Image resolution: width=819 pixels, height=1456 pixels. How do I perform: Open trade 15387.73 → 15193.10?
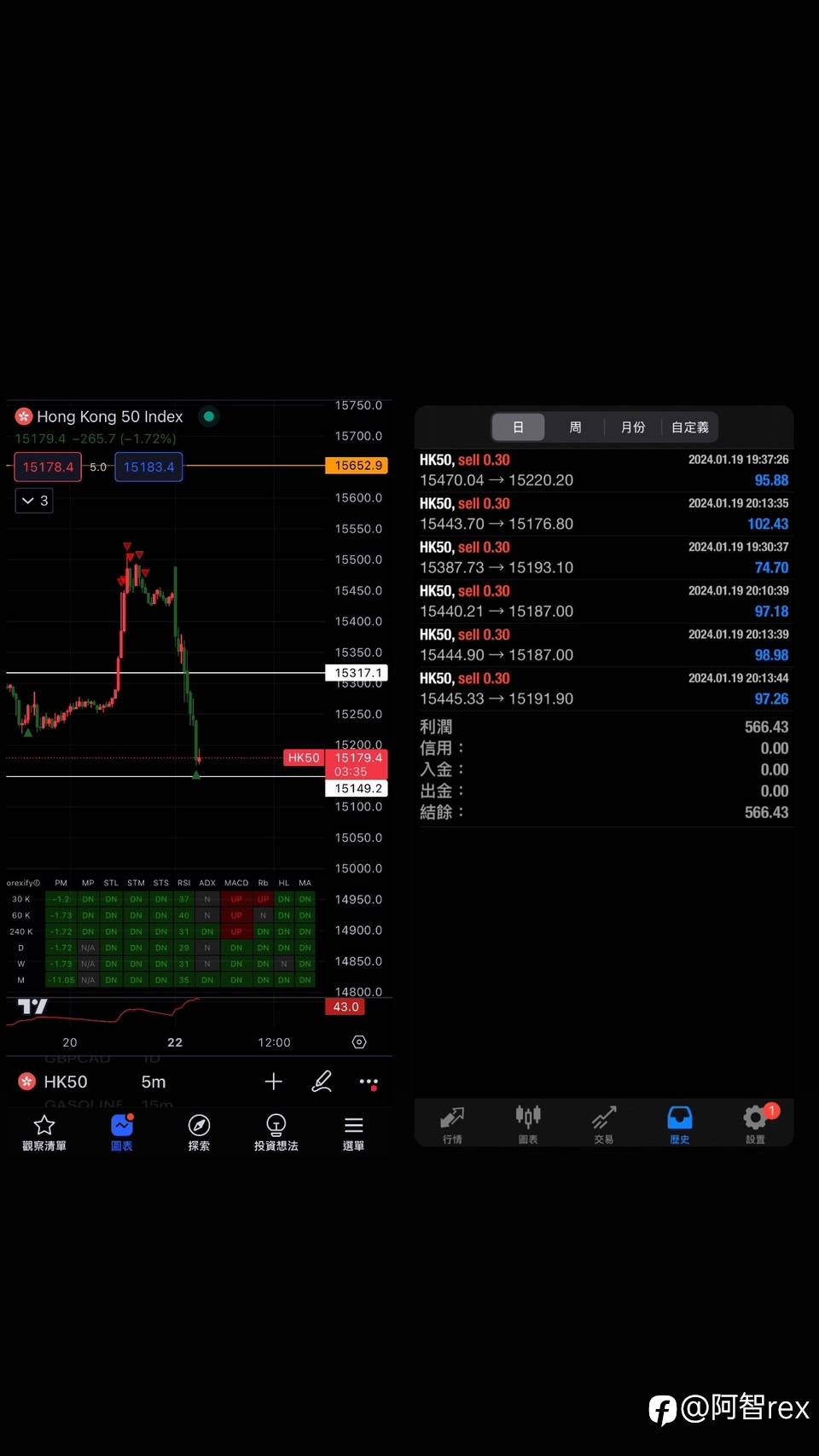pos(604,557)
